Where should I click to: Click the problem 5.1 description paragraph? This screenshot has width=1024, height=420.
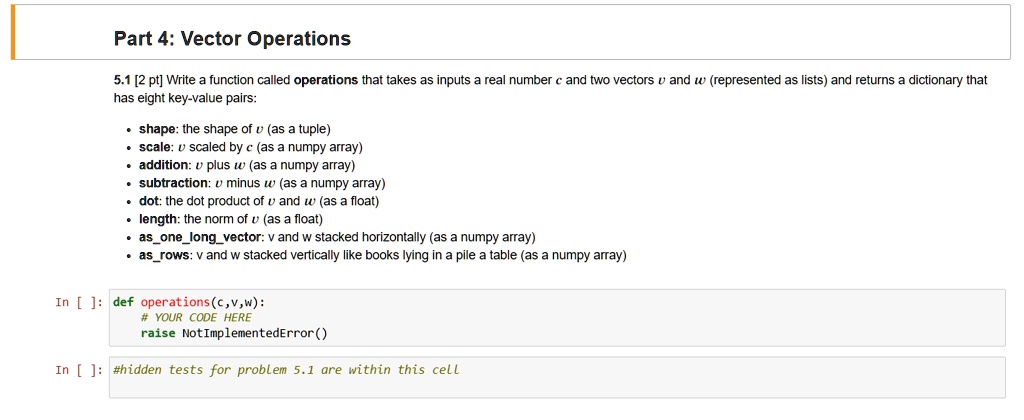pyautogui.click(x=551, y=89)
